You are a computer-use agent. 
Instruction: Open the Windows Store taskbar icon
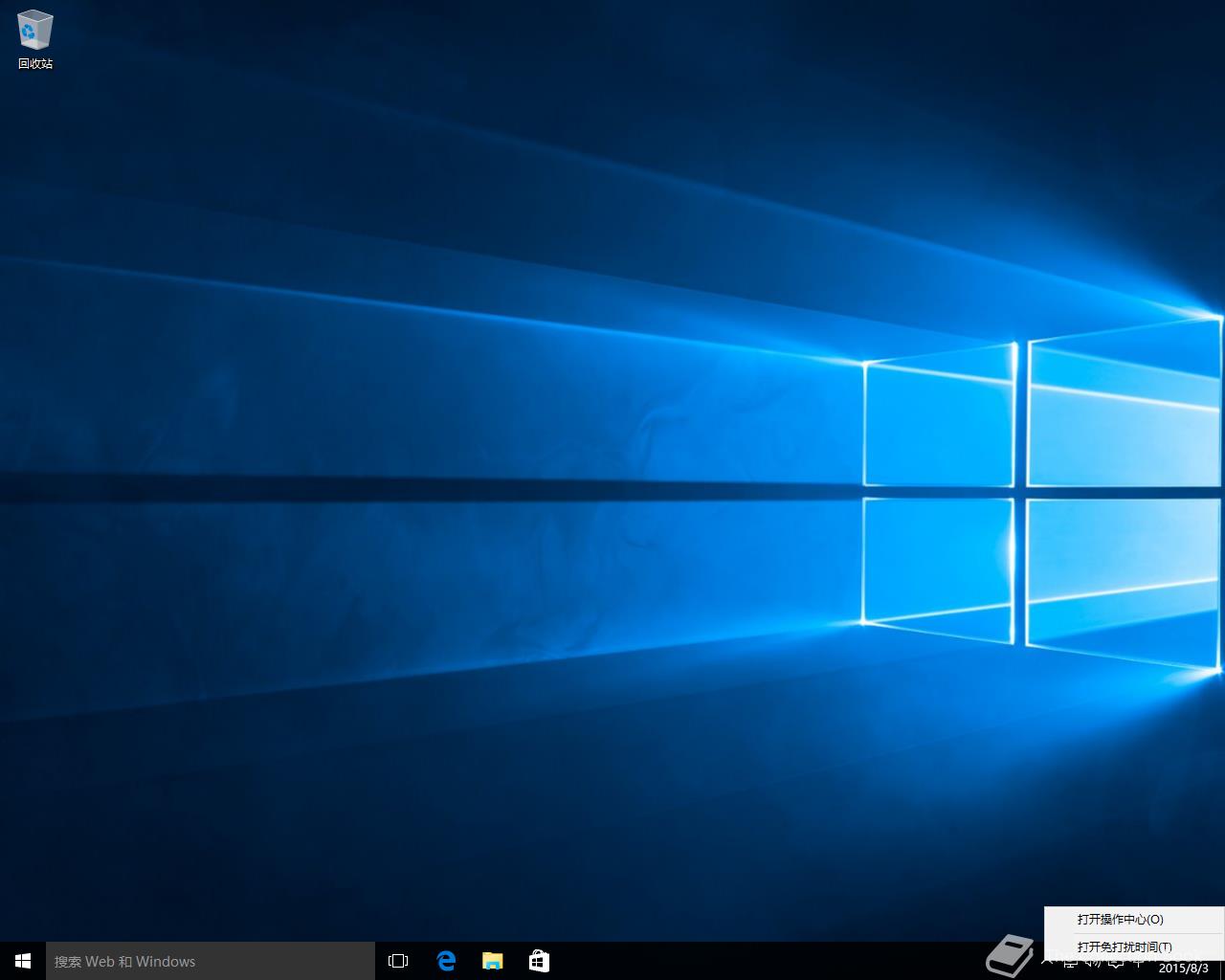(x=540, y=961)
